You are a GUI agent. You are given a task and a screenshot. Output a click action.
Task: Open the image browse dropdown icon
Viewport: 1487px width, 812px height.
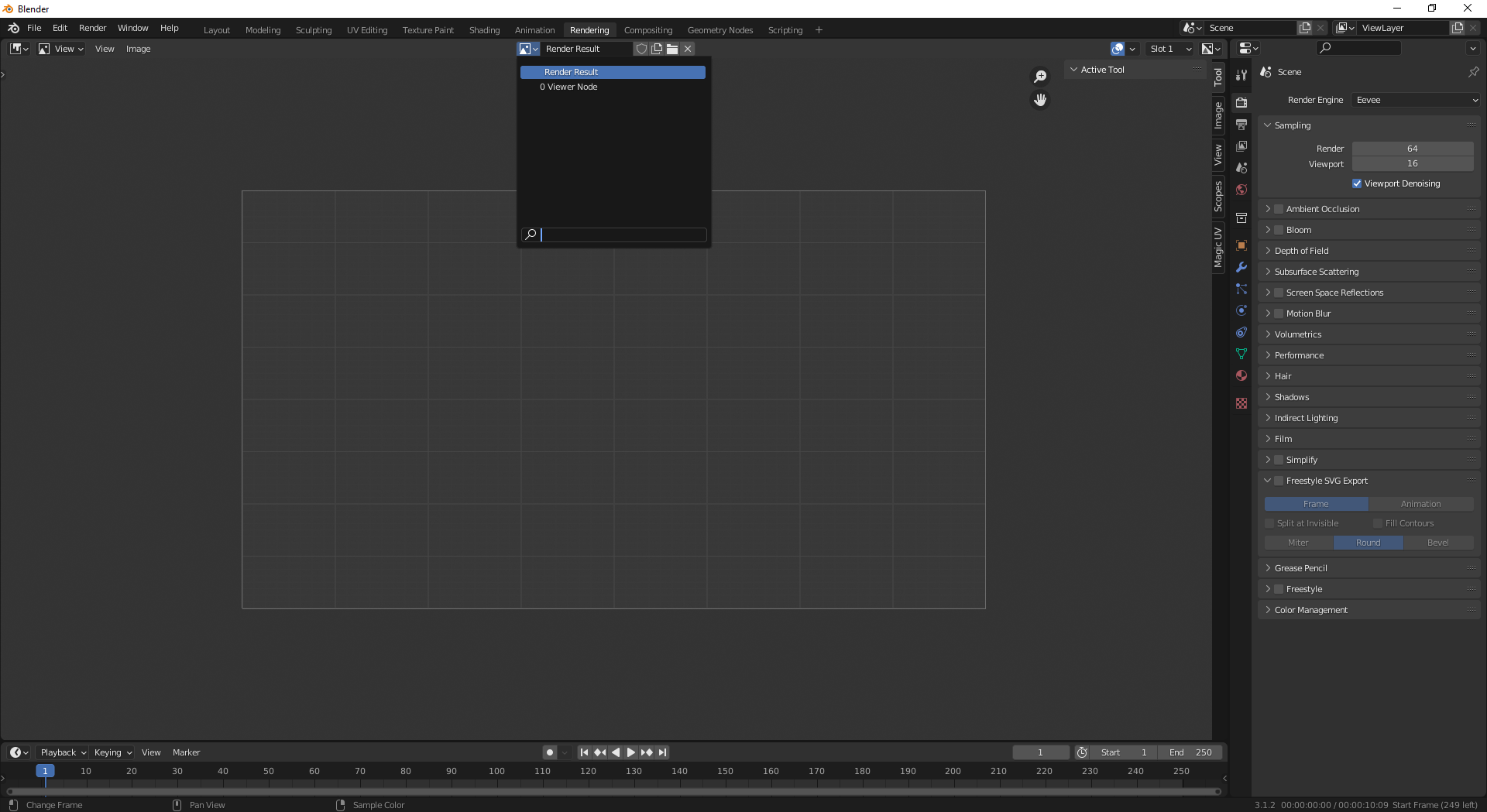pos(528,49)
